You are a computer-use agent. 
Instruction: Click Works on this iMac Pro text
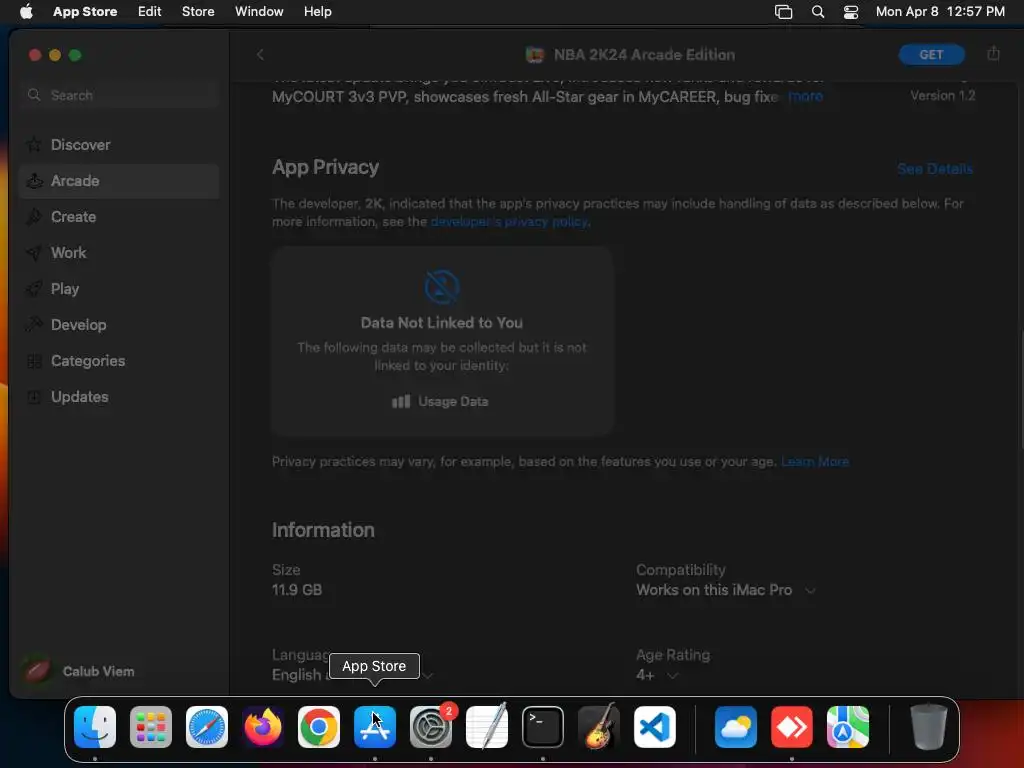pyautogui.click(x=714, y=590)
